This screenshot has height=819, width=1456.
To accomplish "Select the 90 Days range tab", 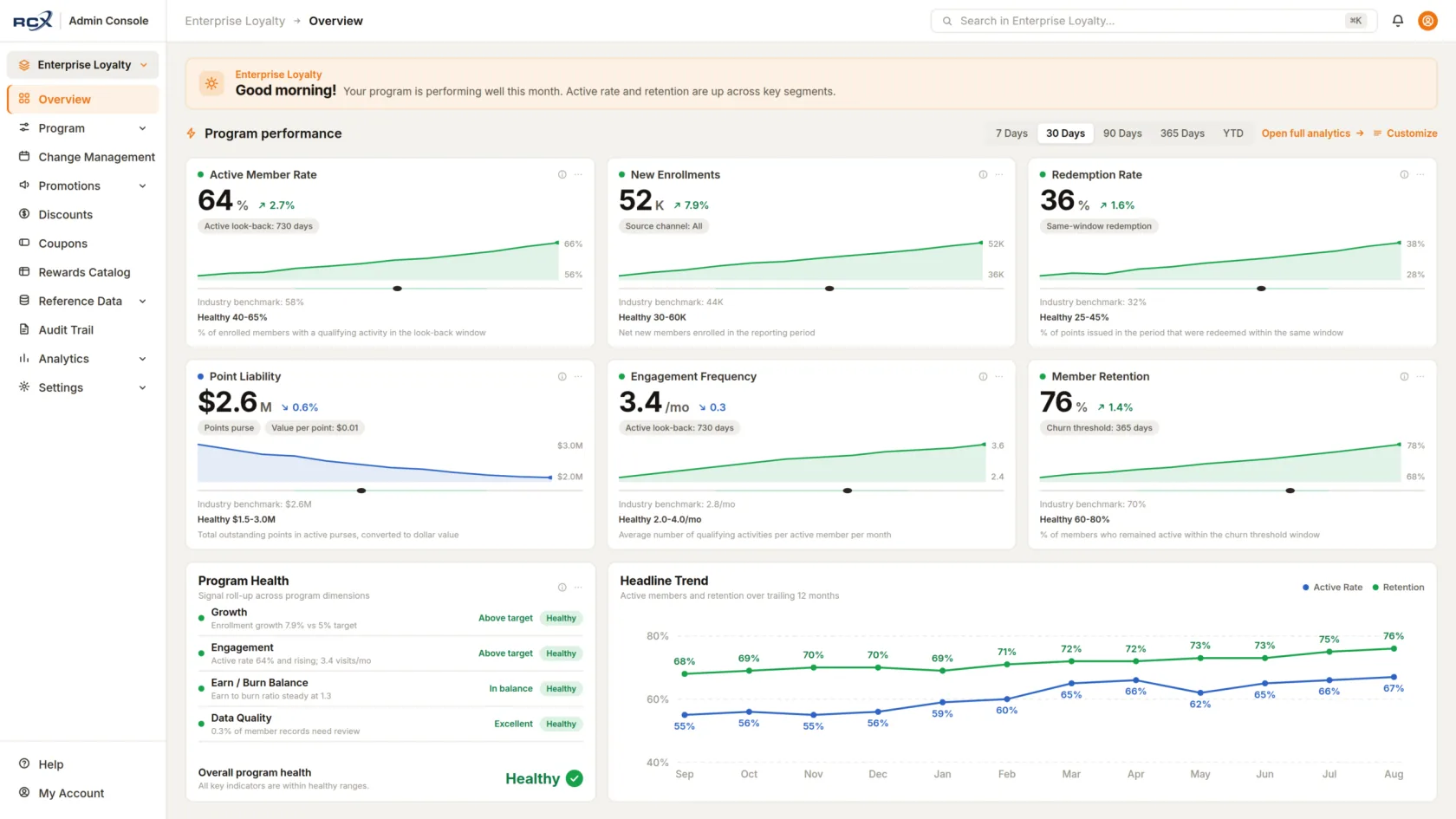I will [x=1122, y=133].
